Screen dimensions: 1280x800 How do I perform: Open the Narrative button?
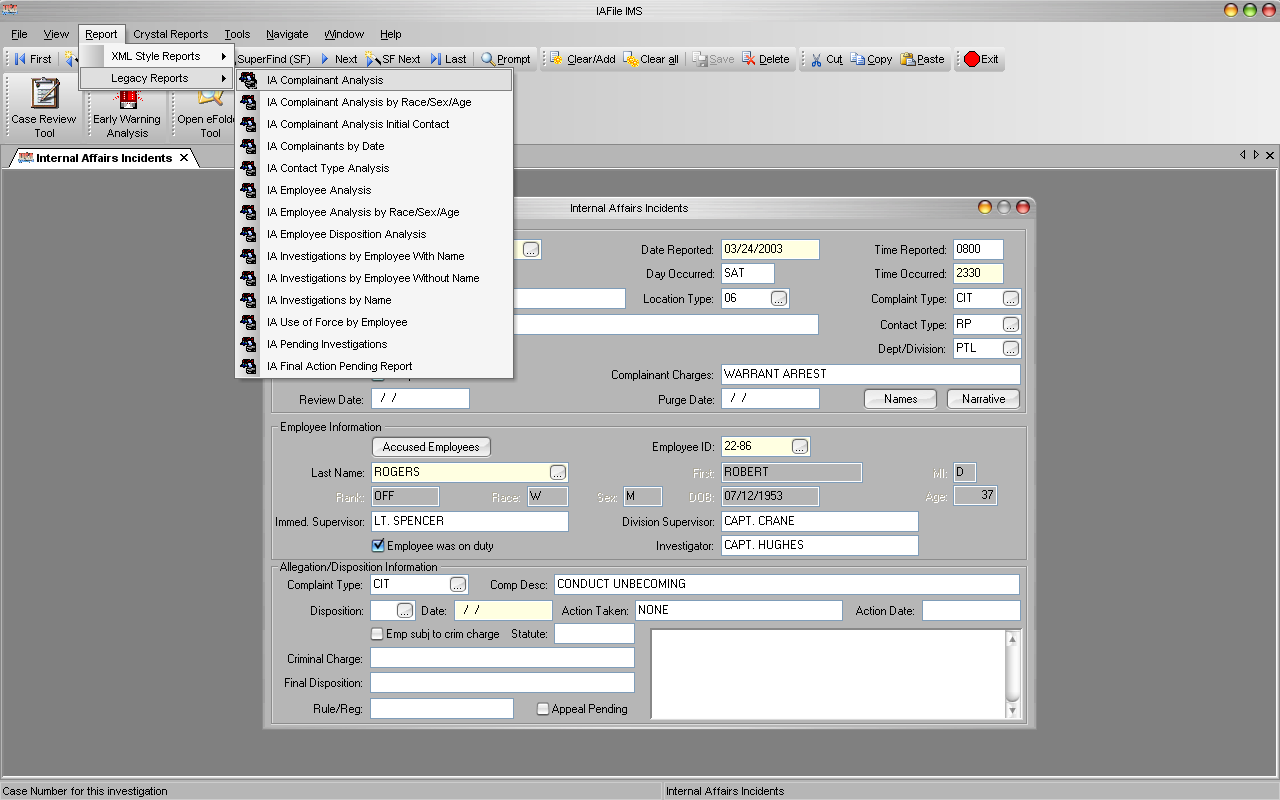983,399
